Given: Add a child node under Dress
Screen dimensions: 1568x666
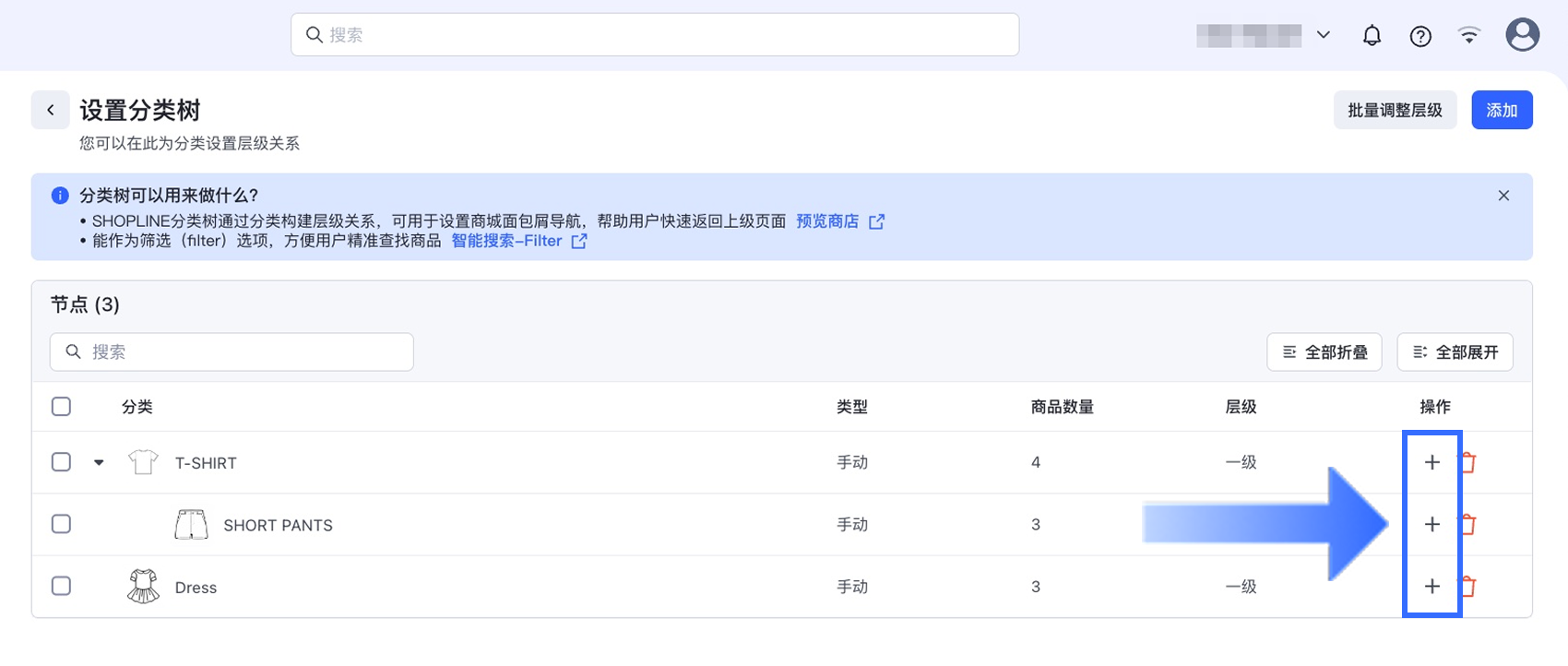Looking at the screenshot, I should [x=1431, y=586].
